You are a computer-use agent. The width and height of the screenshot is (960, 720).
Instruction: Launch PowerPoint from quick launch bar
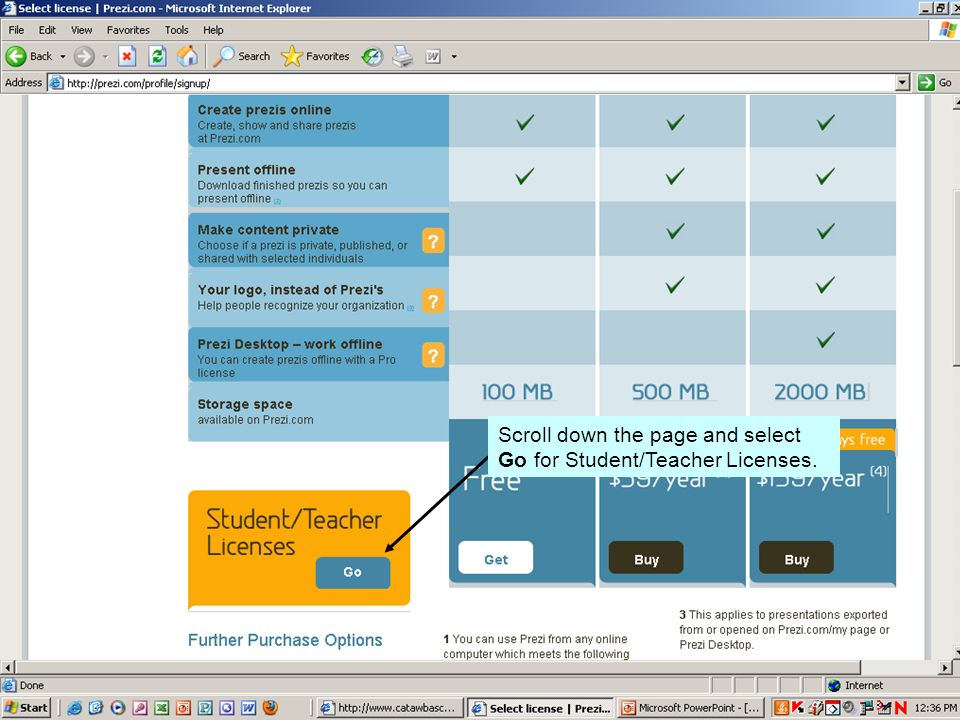pyautogui.click(x=183, y=708)
